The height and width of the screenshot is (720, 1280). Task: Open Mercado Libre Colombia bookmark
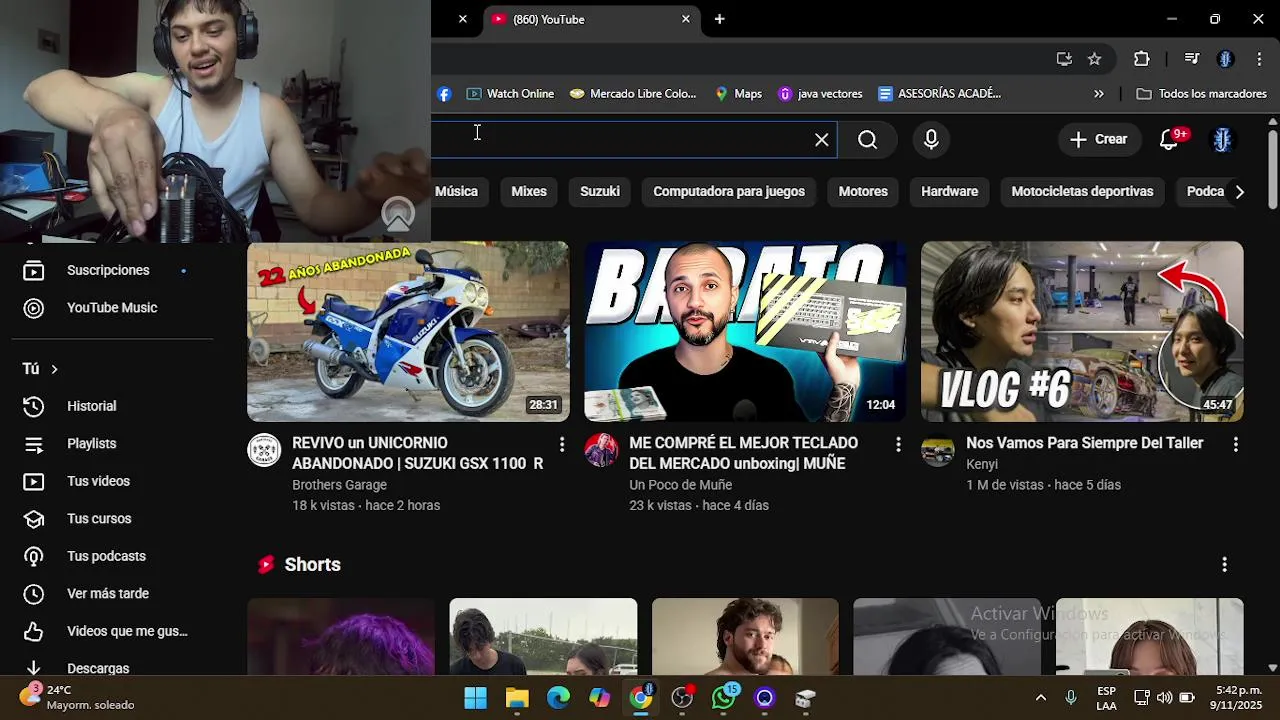point(633,94)
